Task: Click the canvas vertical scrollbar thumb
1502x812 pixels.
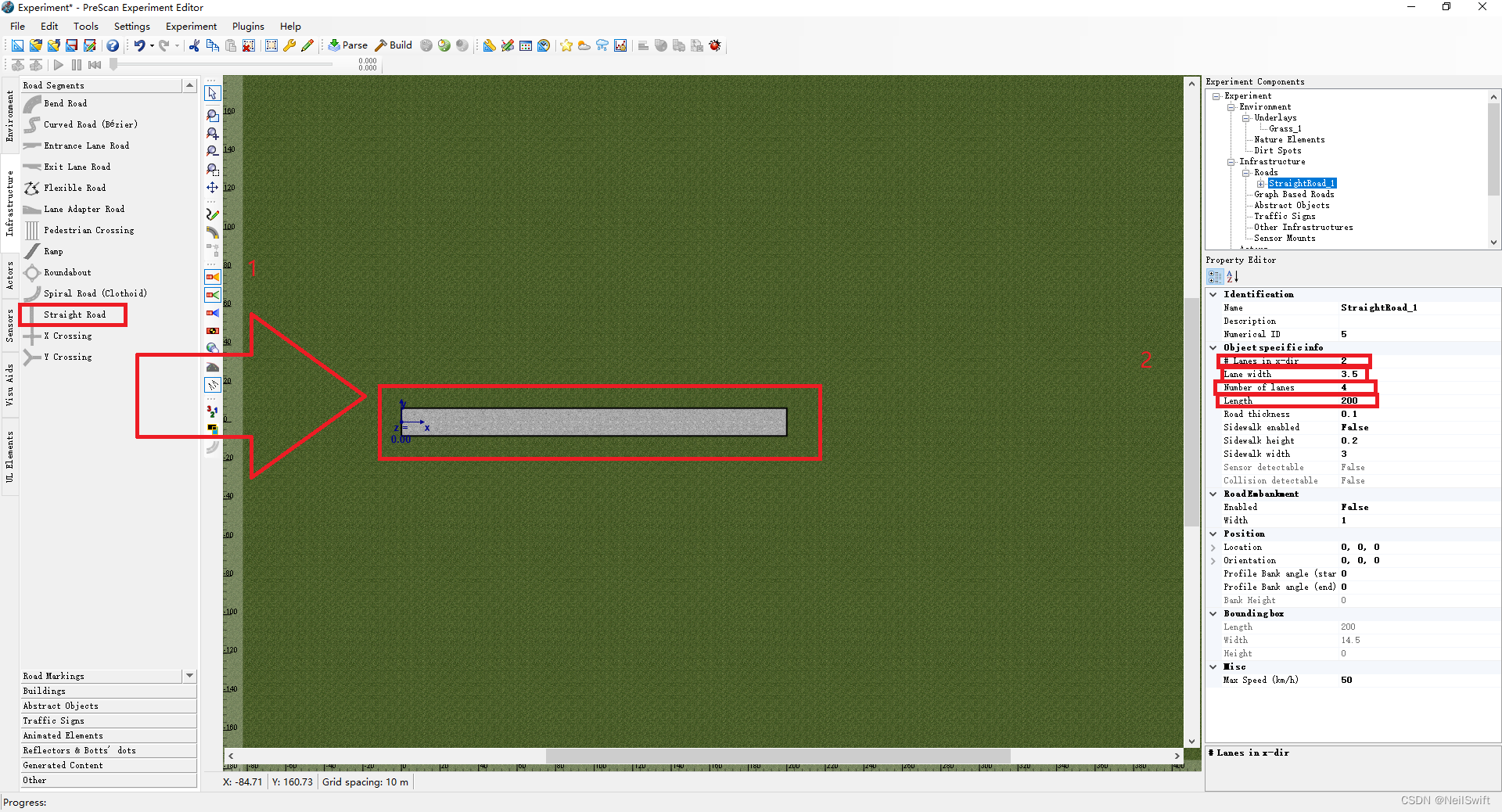Action: point(1191,411)
